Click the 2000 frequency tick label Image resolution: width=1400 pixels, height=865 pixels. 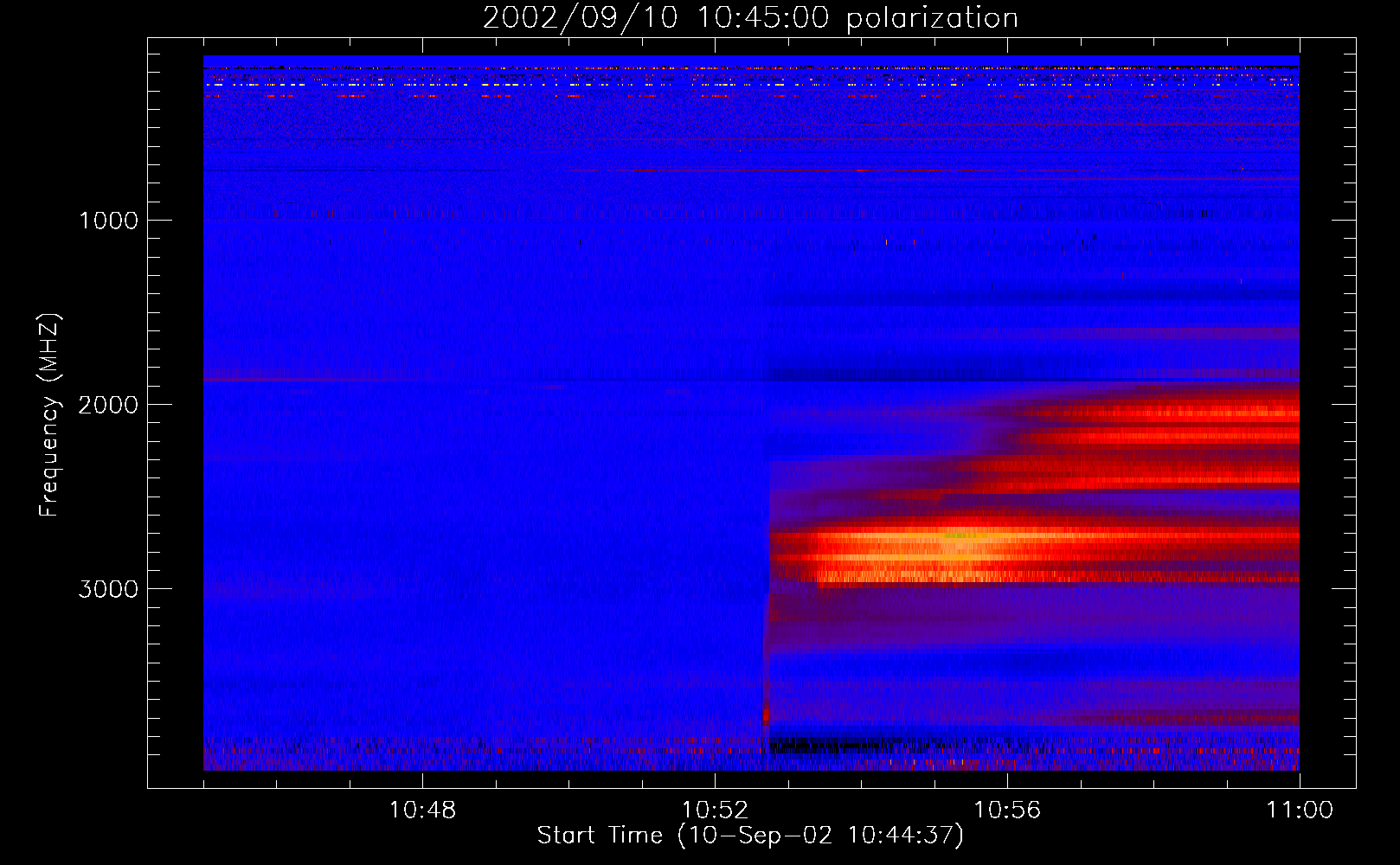tap(108, 405)
